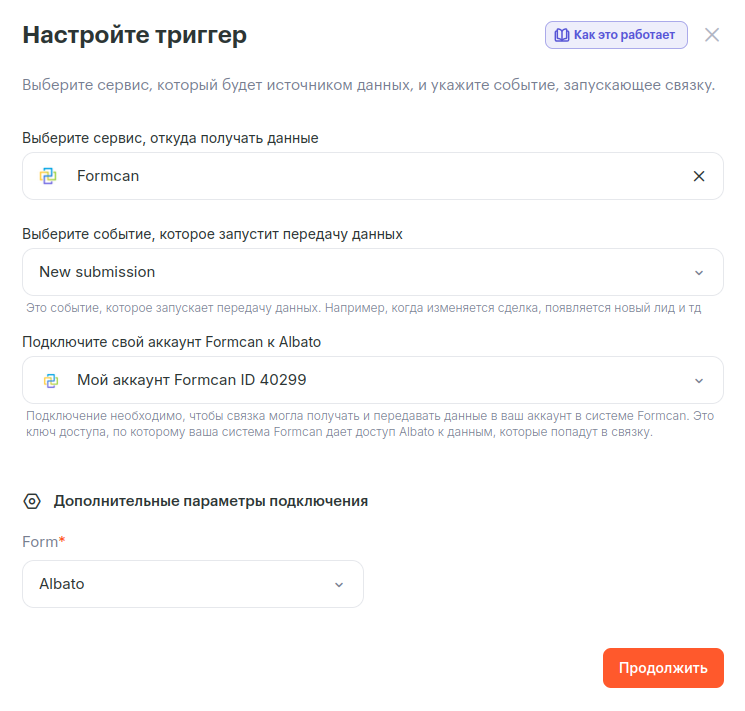
Task: Click the book icon in help button
Action: [561, 35]
